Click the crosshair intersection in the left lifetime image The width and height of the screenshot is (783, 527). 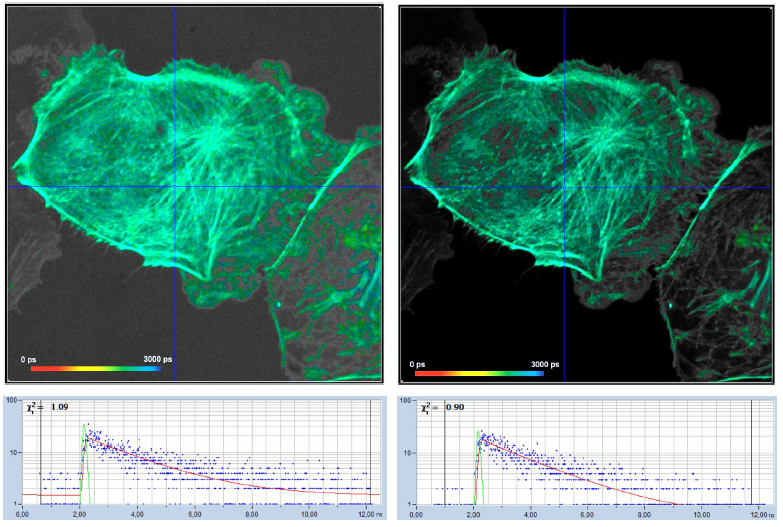(x=175, y=187)
